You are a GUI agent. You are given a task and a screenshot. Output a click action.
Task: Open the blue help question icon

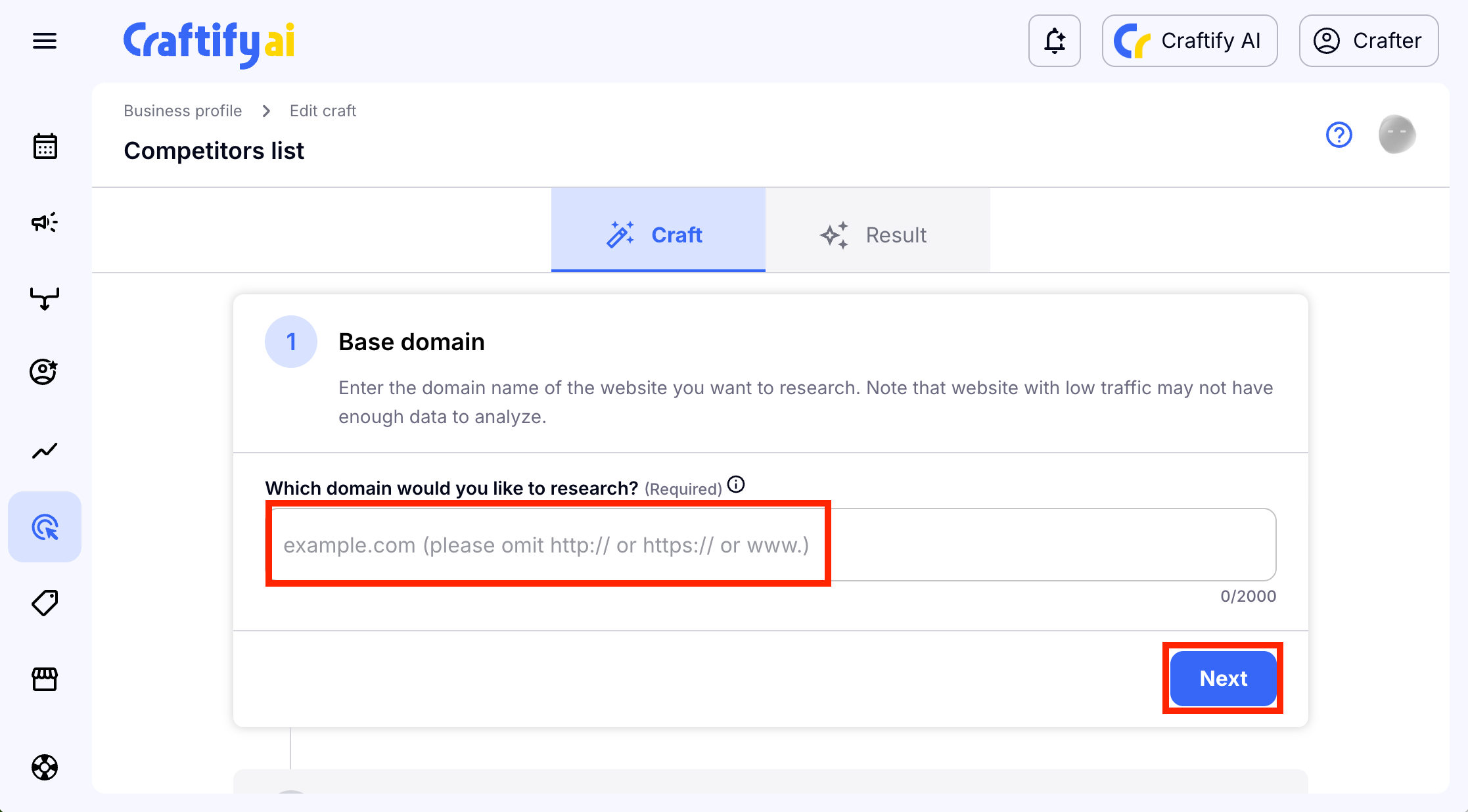click(1339, 135)
